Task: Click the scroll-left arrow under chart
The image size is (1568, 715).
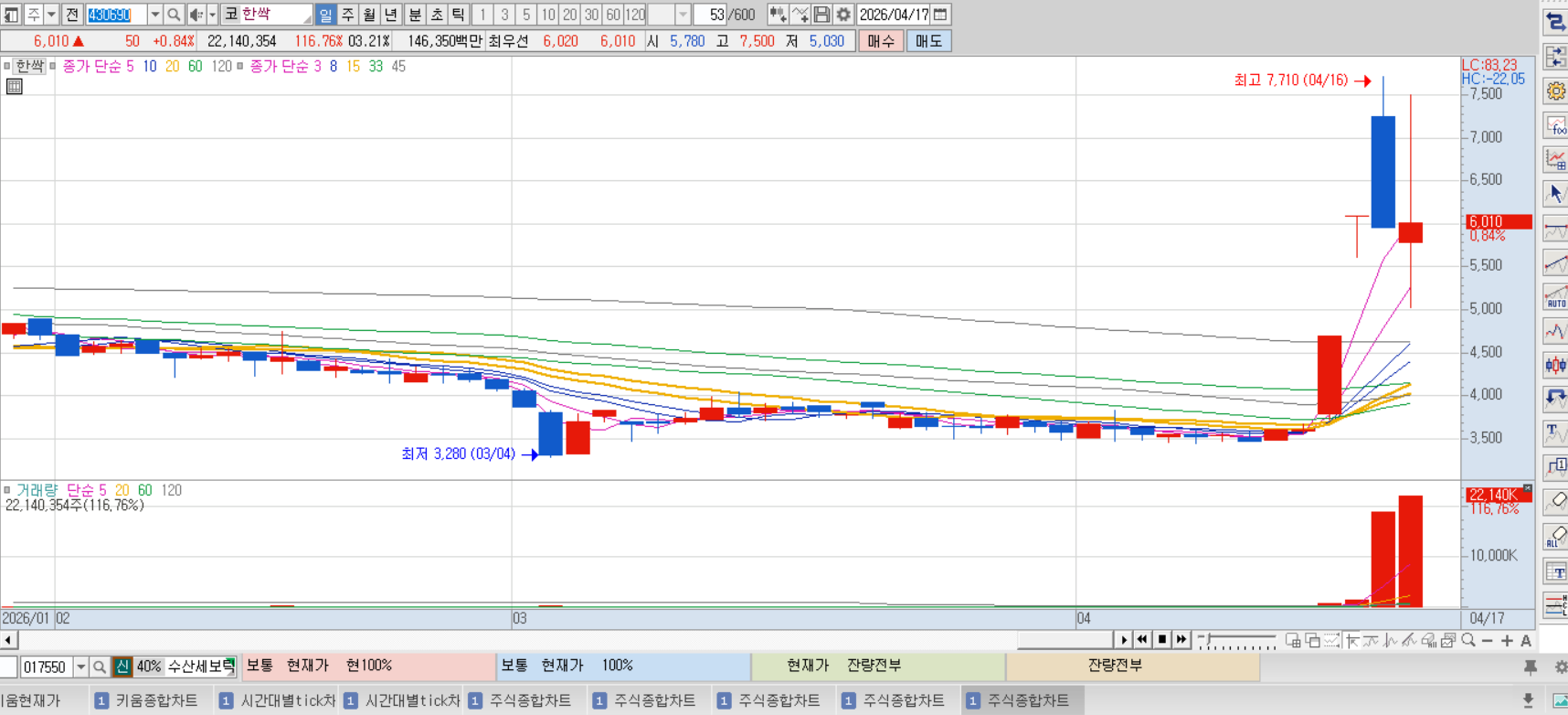Action: [8, 640]
